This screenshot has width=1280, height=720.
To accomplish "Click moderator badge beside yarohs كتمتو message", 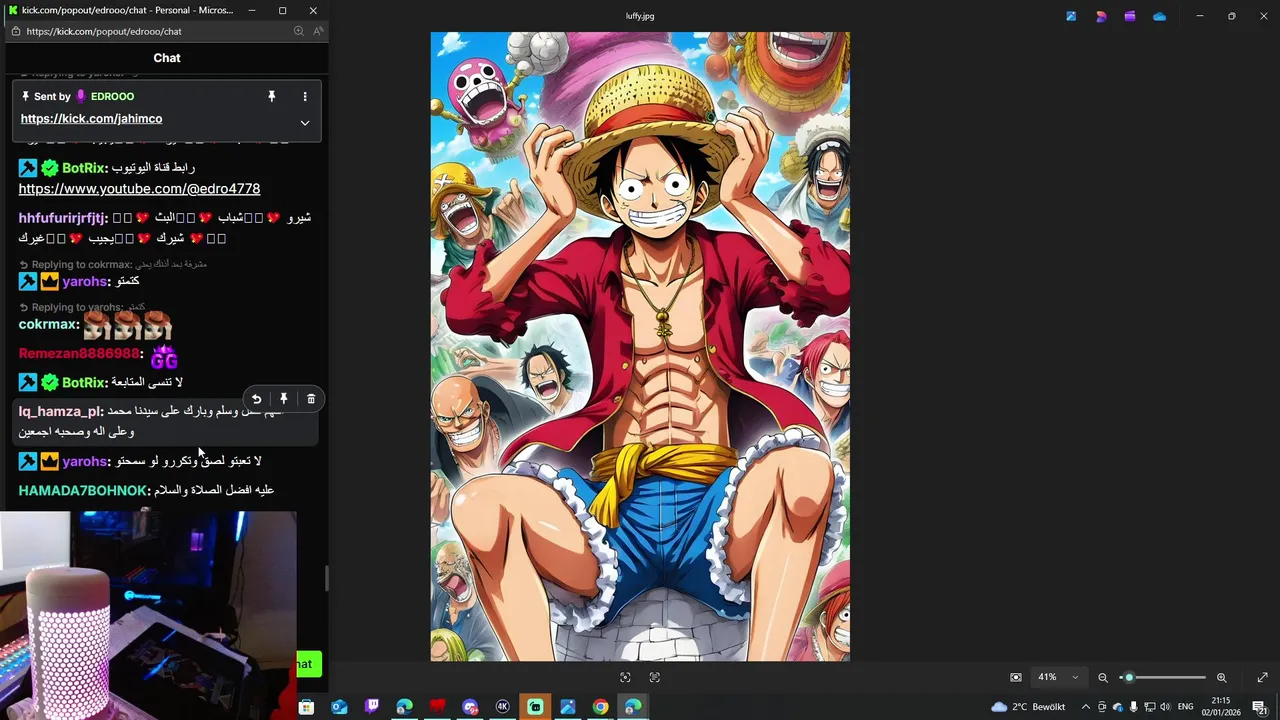I will point(27,282).
